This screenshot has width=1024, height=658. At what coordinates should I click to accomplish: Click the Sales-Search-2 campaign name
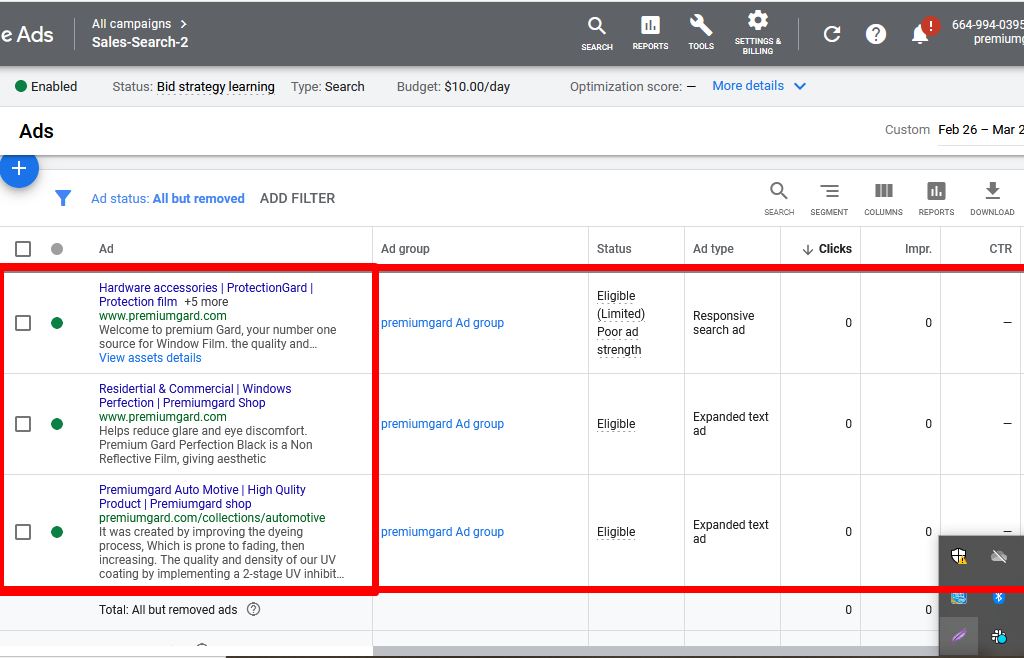point(140,42)
